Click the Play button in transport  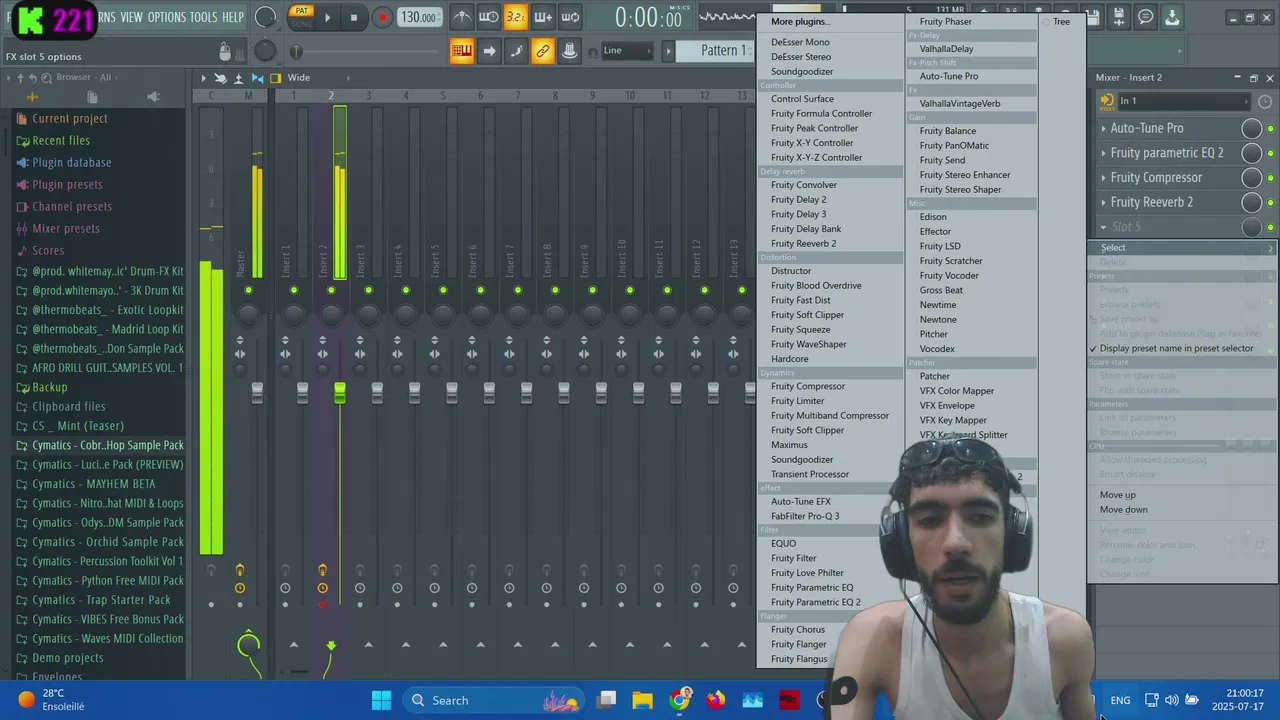point(326,17)
